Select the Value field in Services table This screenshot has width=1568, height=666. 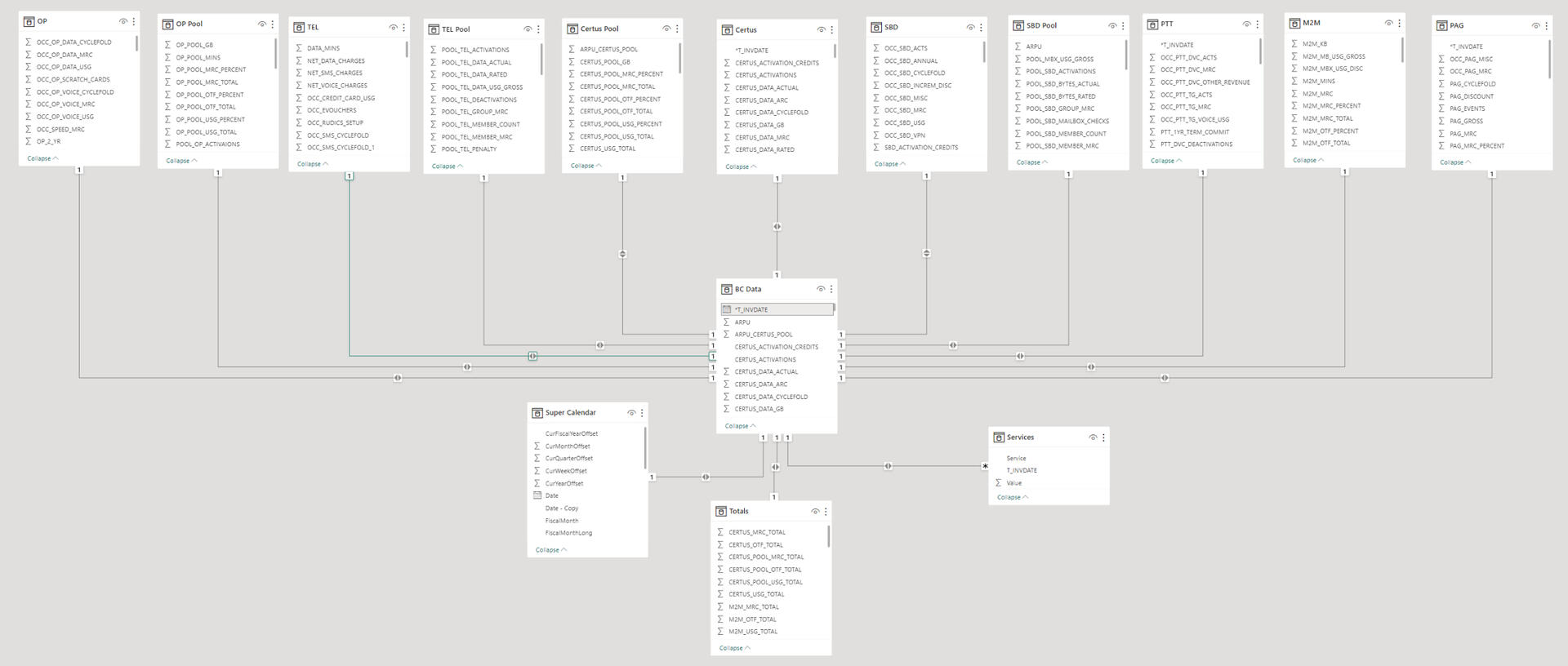pos(1014,483)
